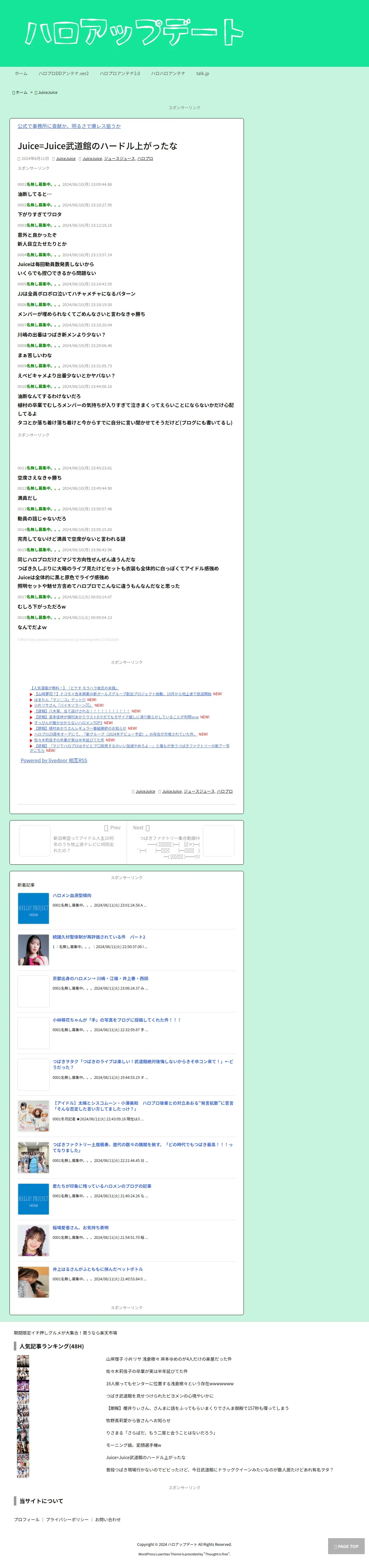Open RSS link 【人気漫画が無料！】「ピケチ モラハラ彼氏の末路」

click(x=75, y=688)
